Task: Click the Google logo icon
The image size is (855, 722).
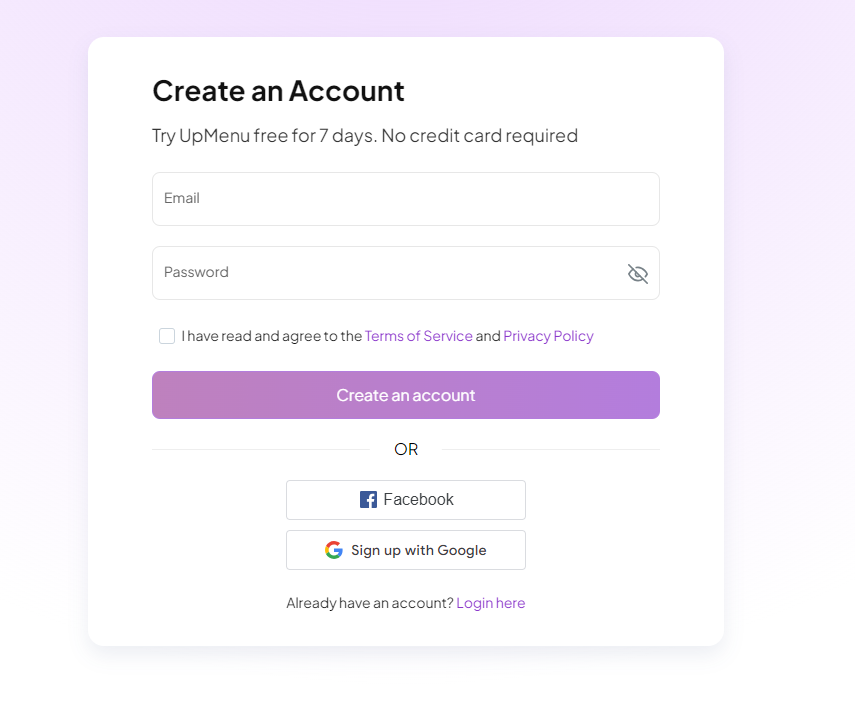Action: pyautogui.click(x=334, y=550)
